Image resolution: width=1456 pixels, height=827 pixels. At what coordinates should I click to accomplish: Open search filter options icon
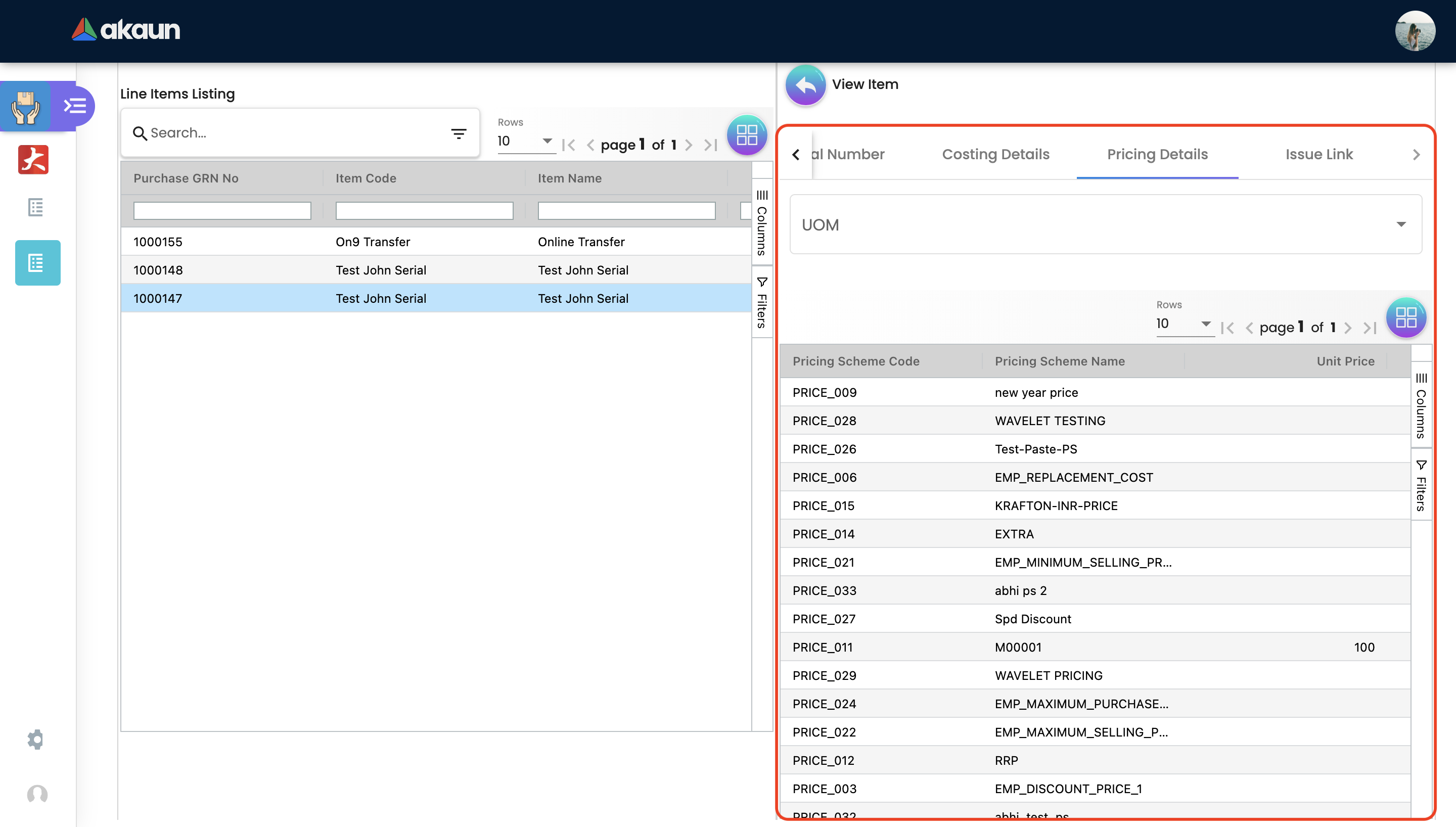[x=458, y=133]
